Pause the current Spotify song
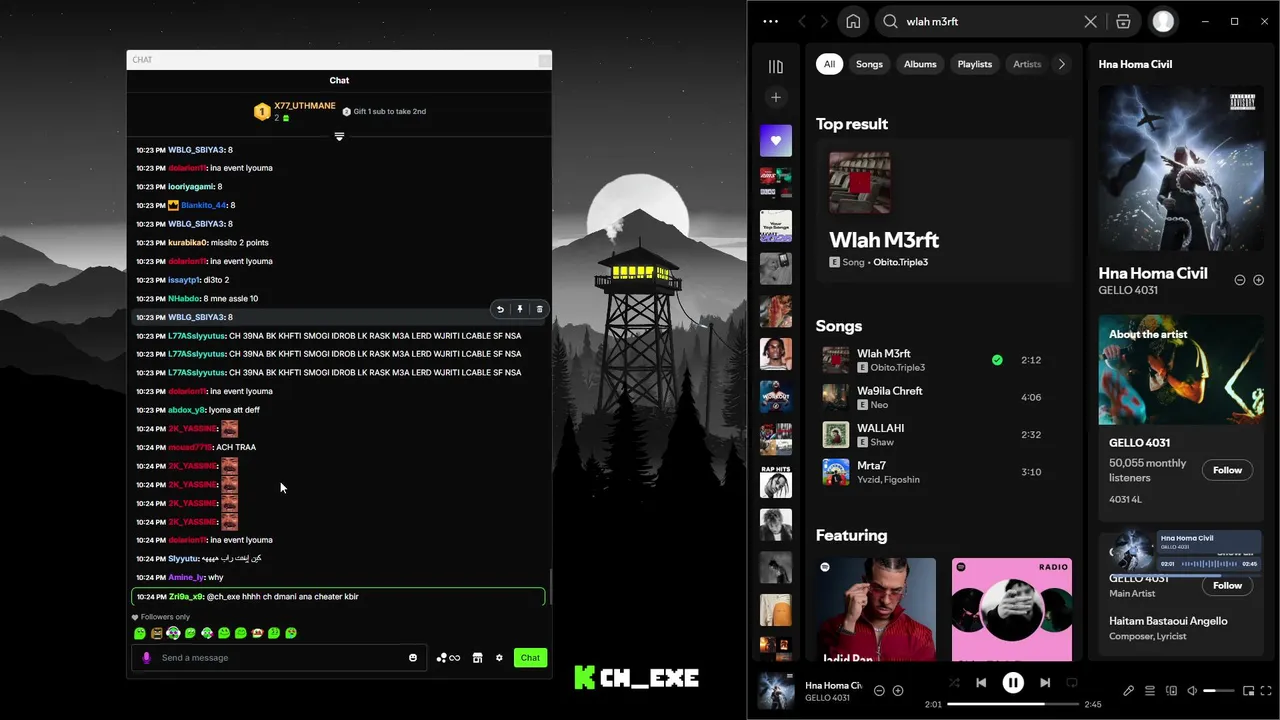The width and height of the screenshot is (1280, 720). pos(1013,683)
